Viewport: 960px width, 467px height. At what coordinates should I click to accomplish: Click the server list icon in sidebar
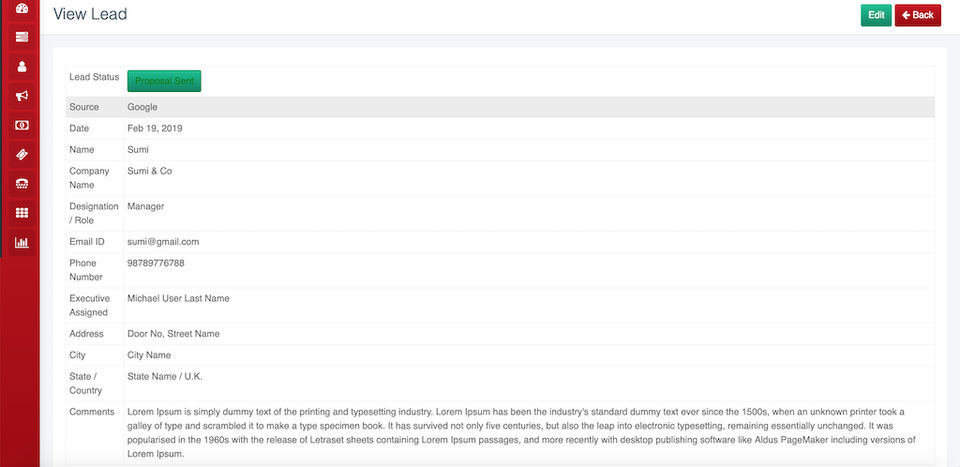[21, 37]
